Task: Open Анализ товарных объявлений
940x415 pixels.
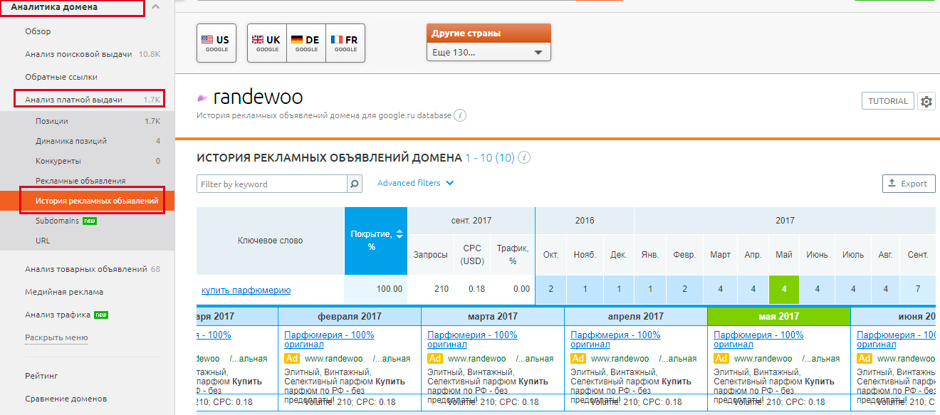Action: 86,269
